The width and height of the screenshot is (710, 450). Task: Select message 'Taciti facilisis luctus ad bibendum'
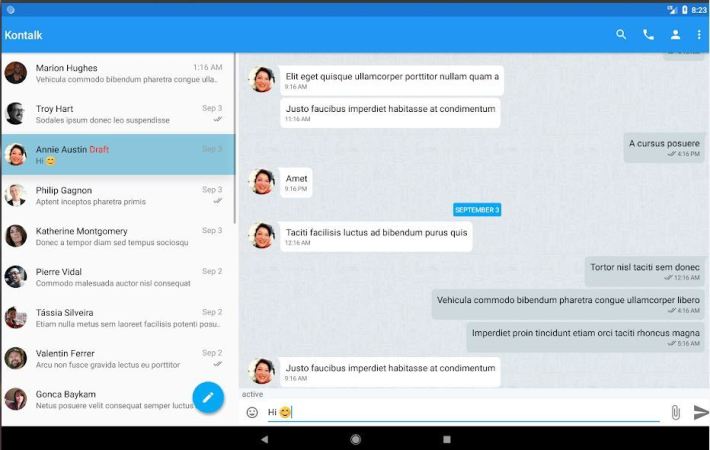[376, 236]
